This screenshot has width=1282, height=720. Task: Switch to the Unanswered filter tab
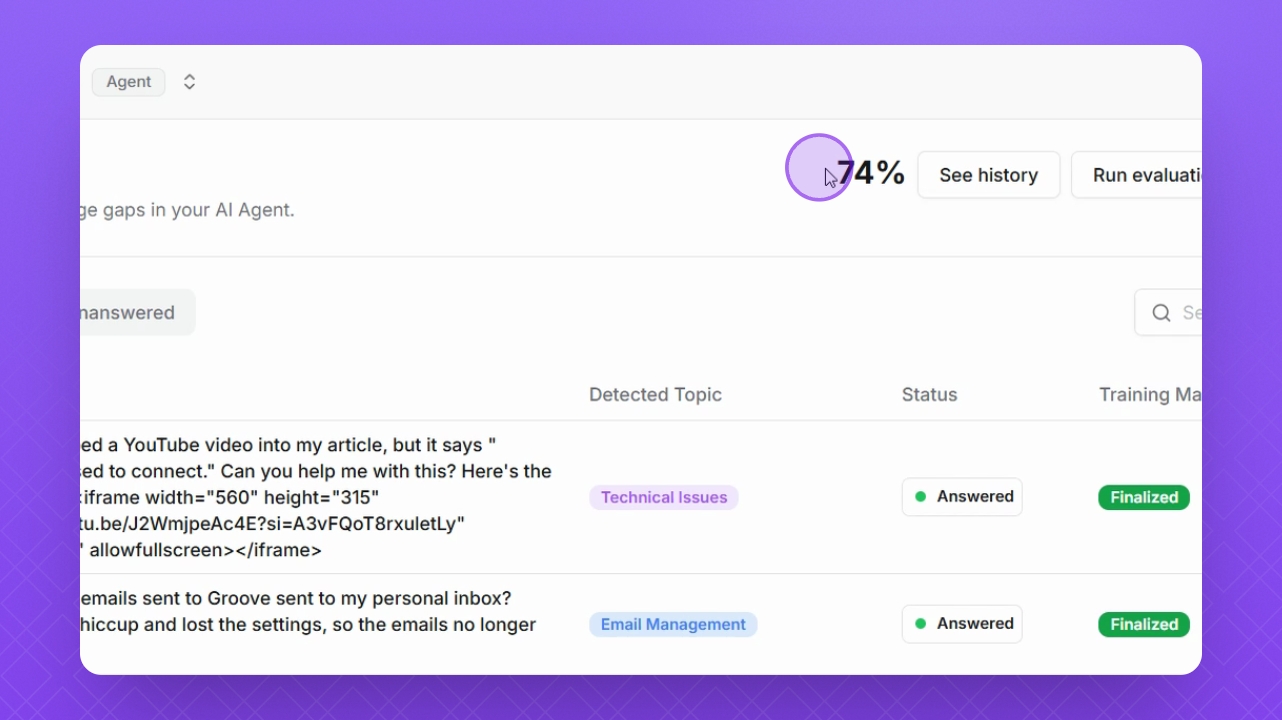[x=130, y=313]
